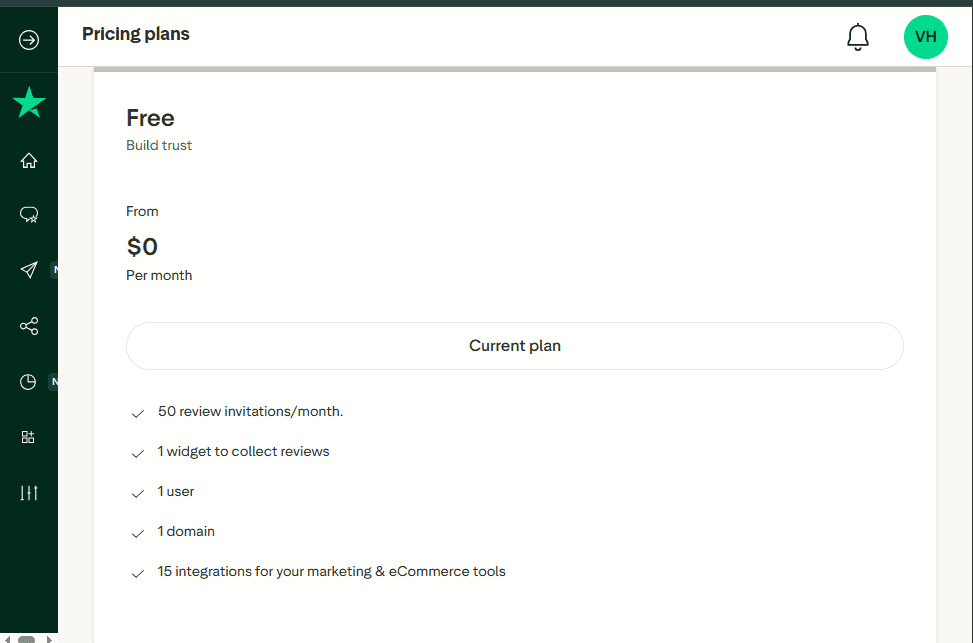
Task: Expand the sidebar with the arrow icon
Action: coord(29,40)
